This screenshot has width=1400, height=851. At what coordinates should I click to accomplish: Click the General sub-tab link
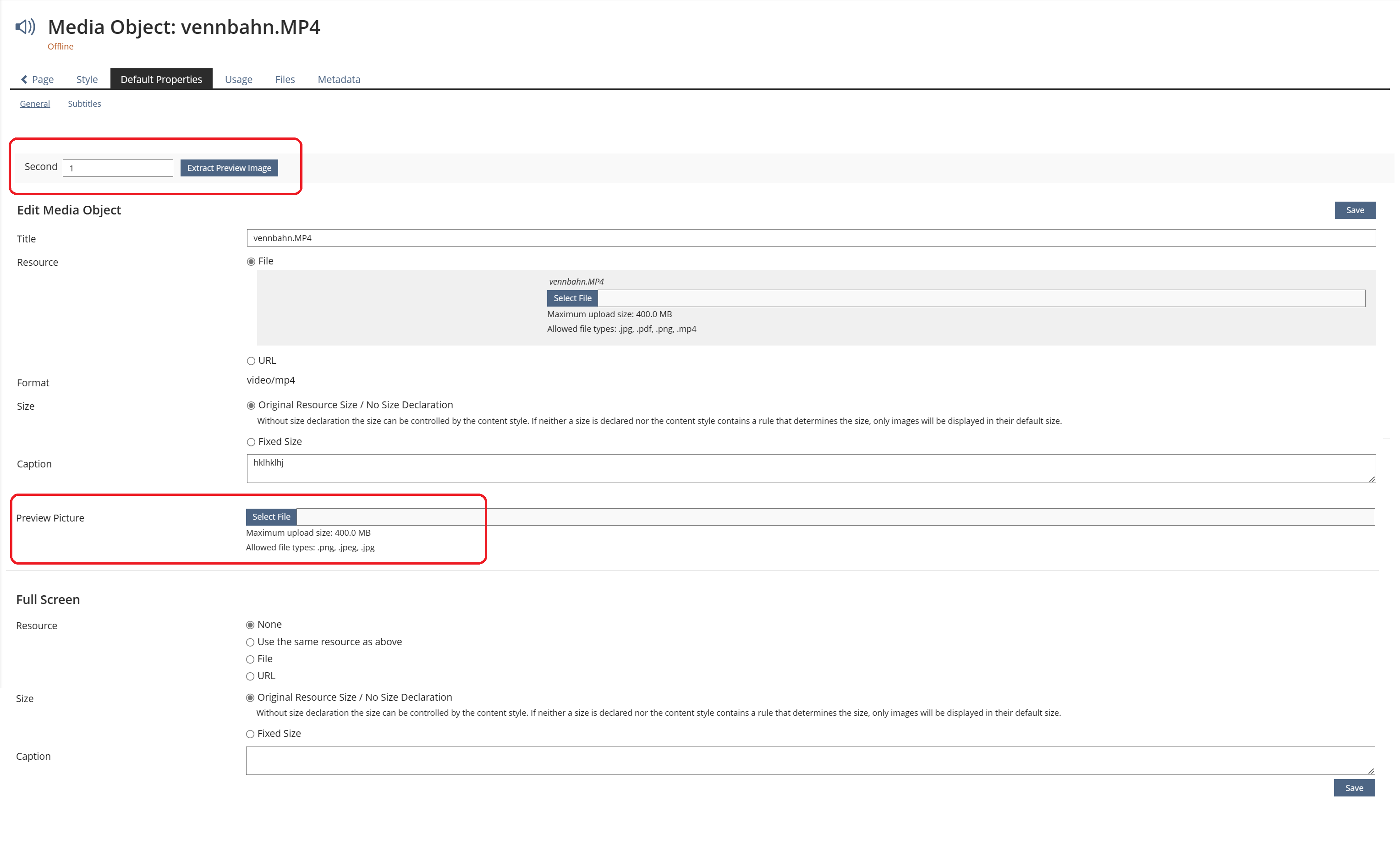(35, 104)
